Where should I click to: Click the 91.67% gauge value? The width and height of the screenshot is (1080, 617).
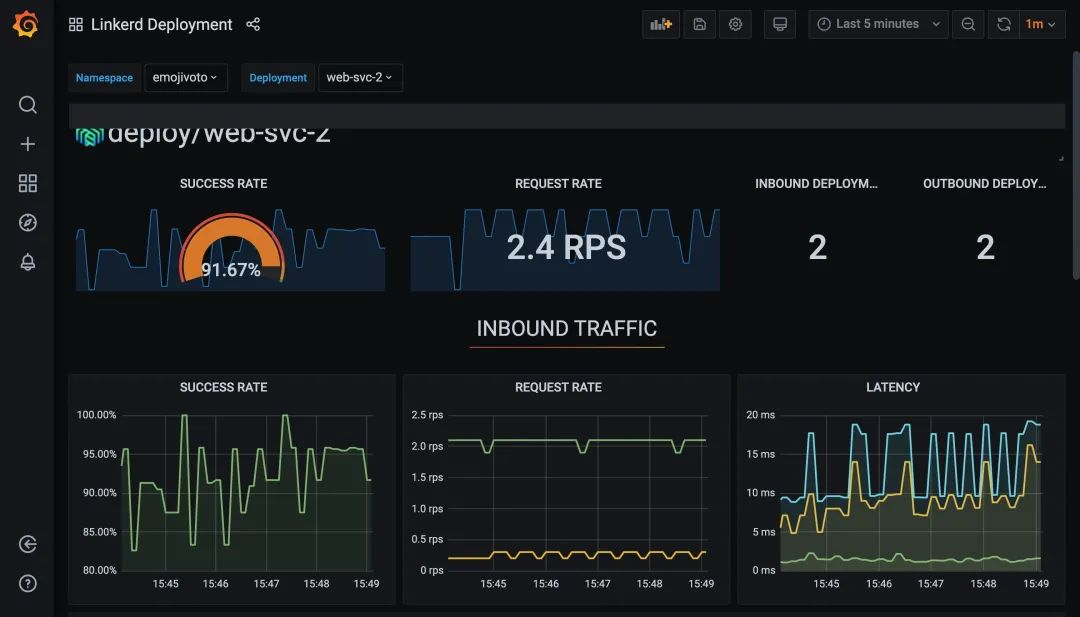tap(231, 270)
